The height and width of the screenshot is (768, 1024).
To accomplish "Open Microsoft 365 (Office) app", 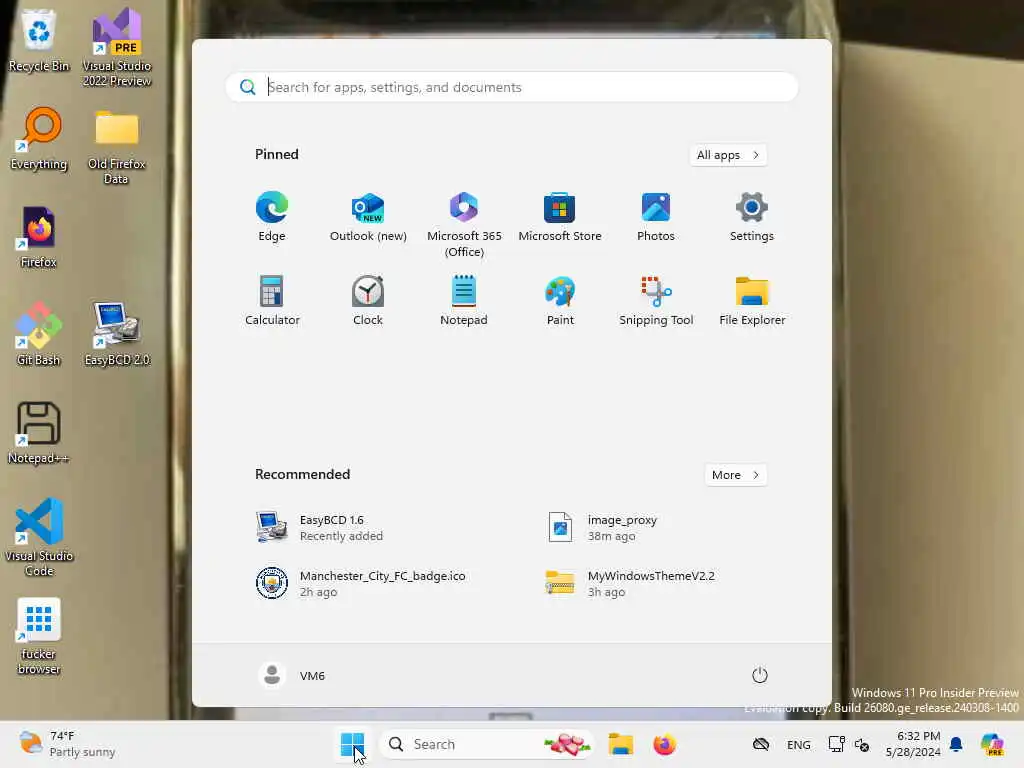I will click(464, 225).
